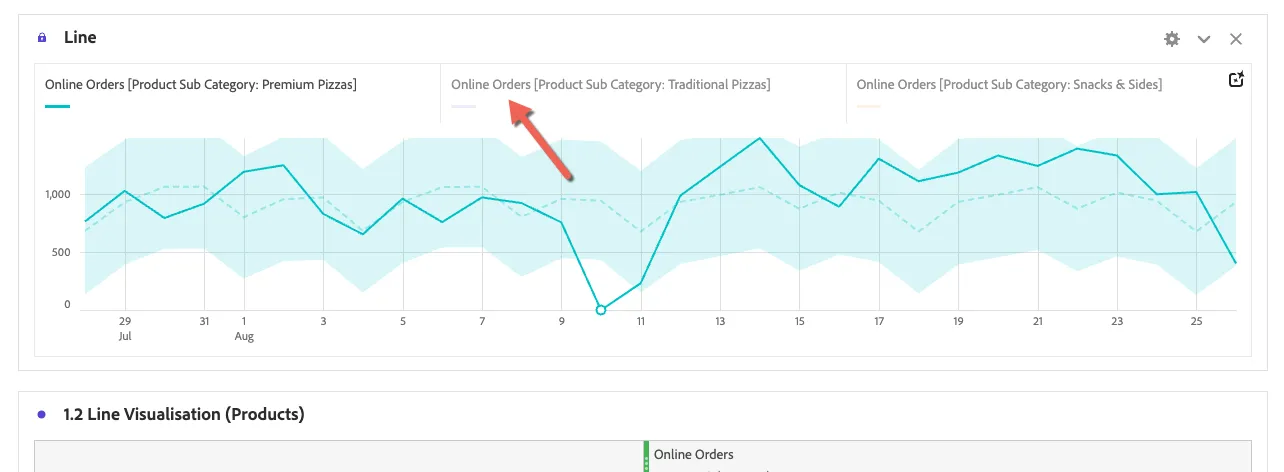
Task: Click the teal swatch under Premium Pizzas
Action: (x=57, y=106)
